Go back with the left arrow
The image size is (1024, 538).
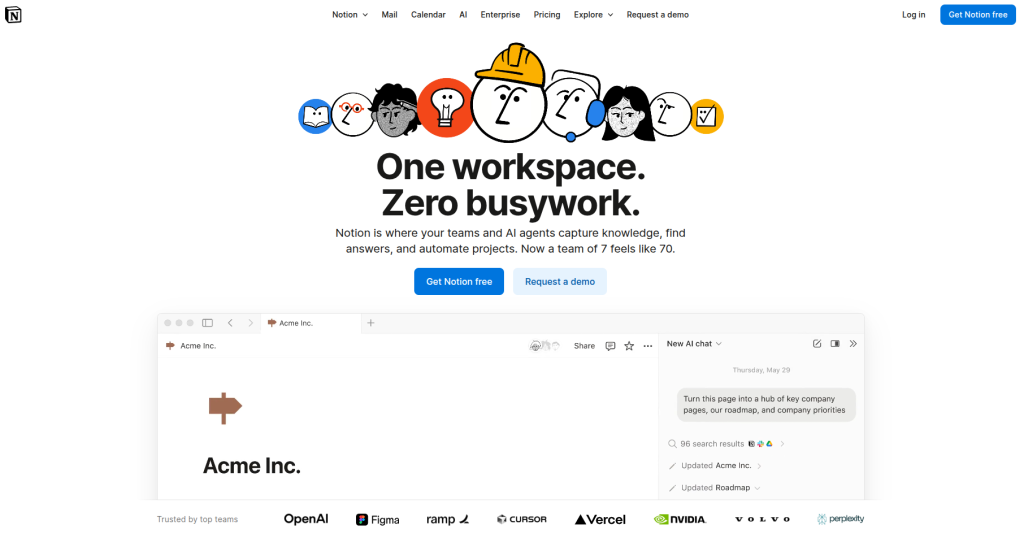pos(230,323)
